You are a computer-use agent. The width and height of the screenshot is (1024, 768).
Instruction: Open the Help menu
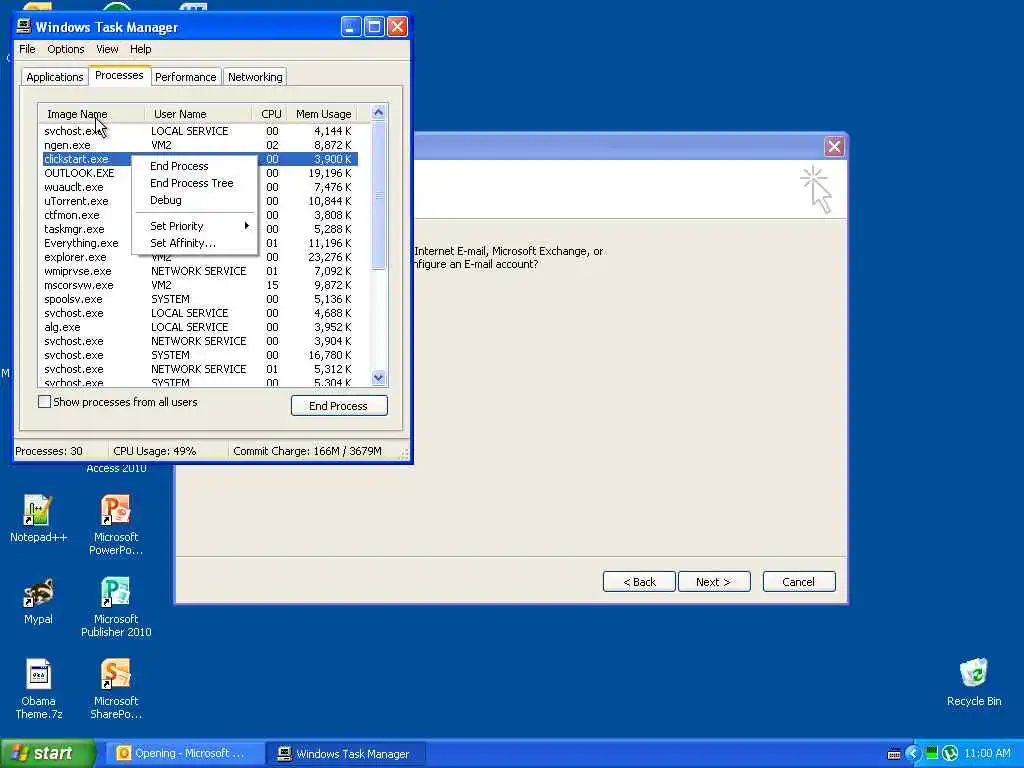(x=140, y=49)
